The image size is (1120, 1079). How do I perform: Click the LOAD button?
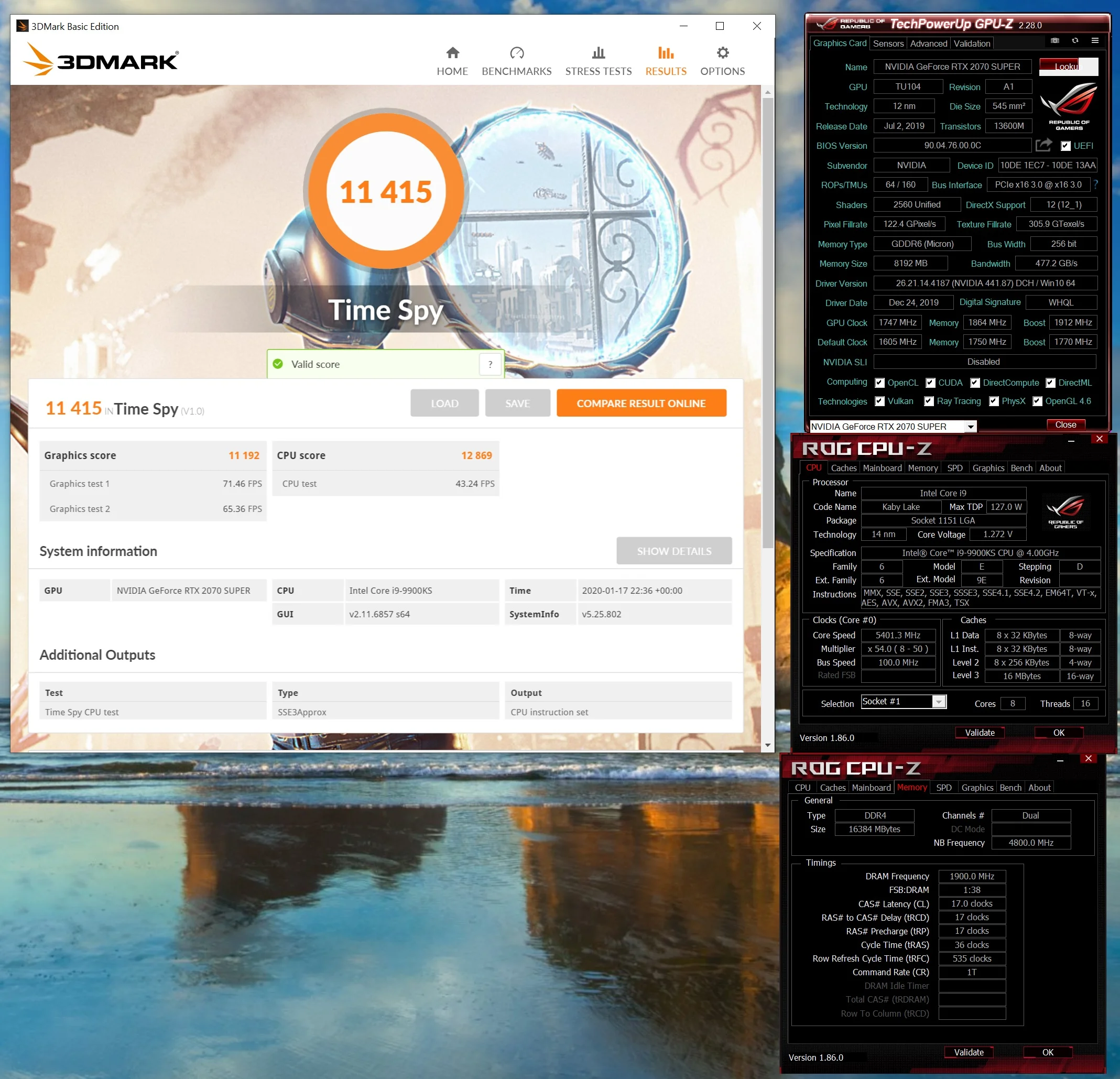444,403
